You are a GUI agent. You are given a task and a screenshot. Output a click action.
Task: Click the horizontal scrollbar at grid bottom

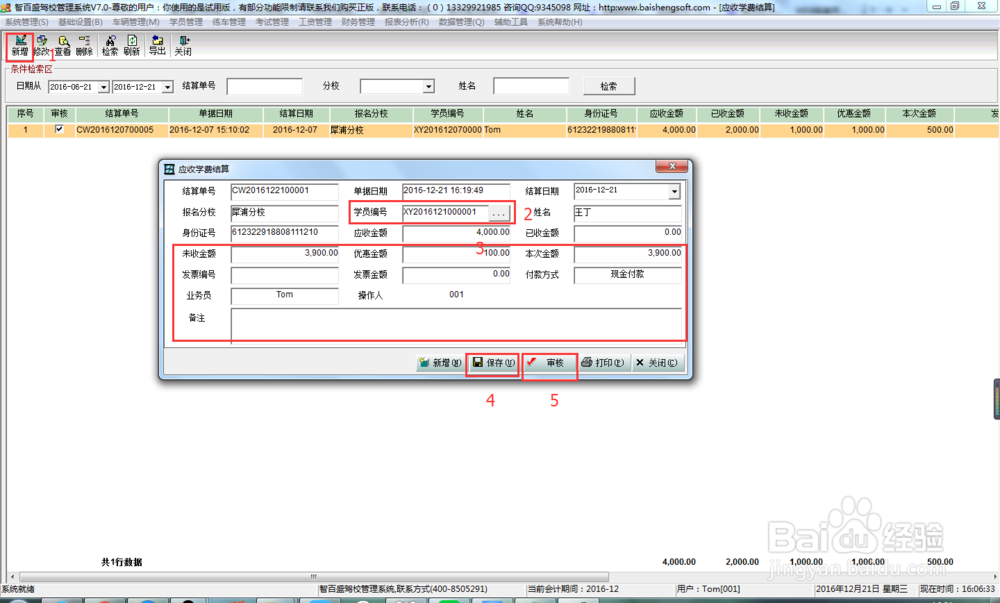click(x=313, y=576)
